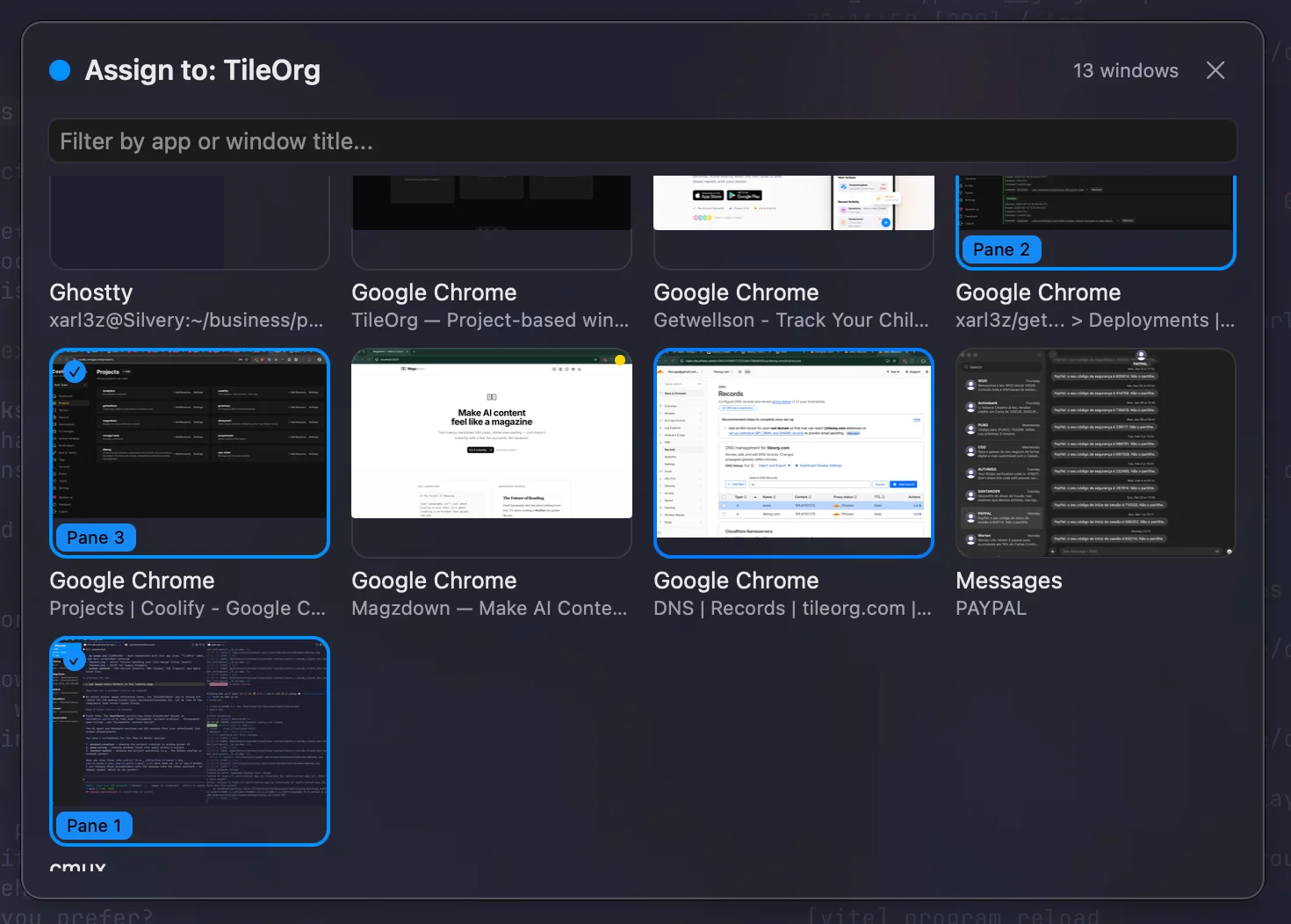1291x924 pixels.
Task: Click the filter by app or window title field
Action: click(x=641, y=141)
